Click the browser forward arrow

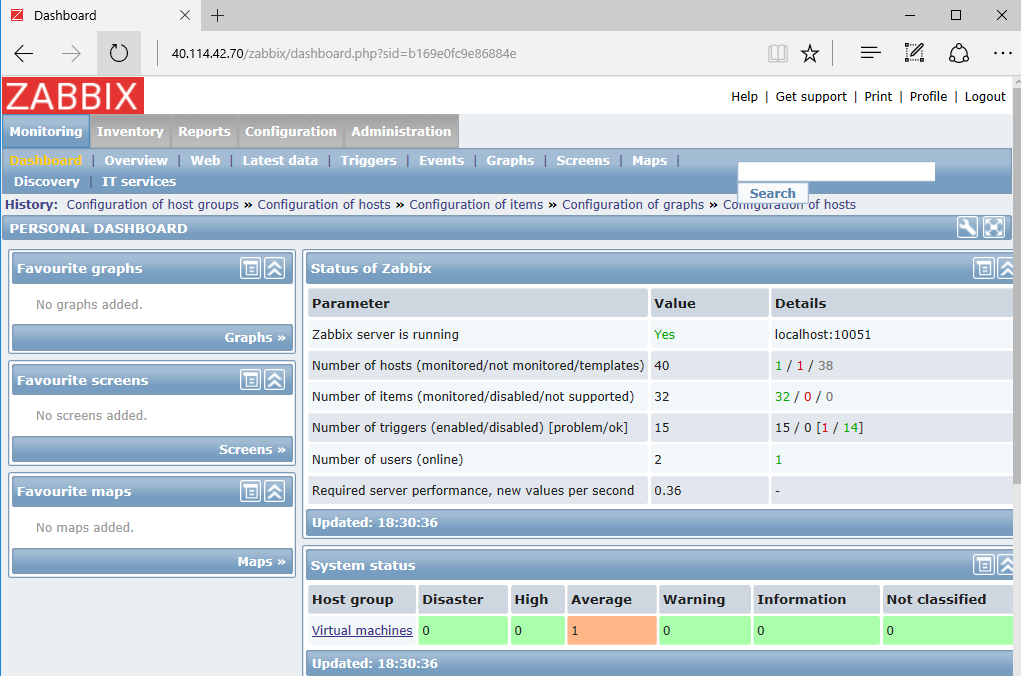tap(71, 53)
